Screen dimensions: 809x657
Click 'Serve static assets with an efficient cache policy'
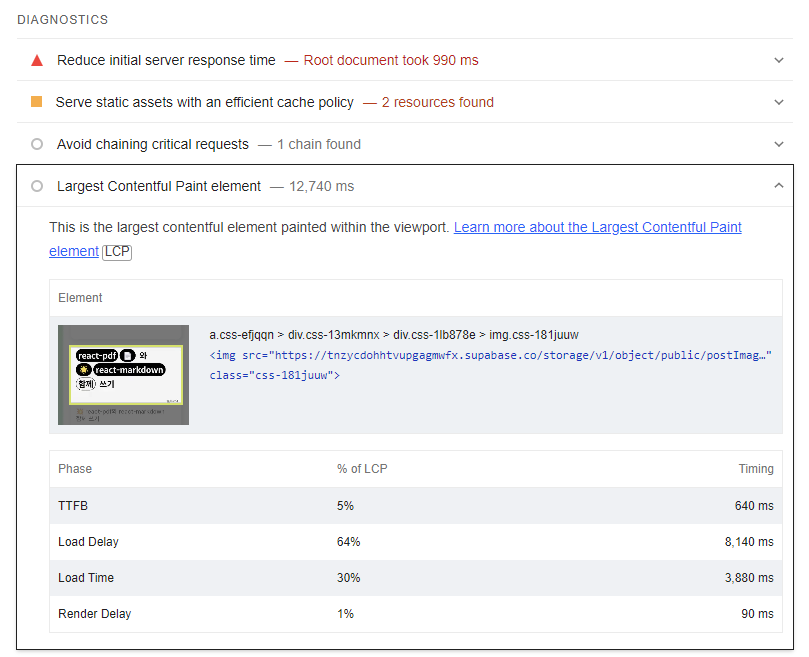pos(205,102)
